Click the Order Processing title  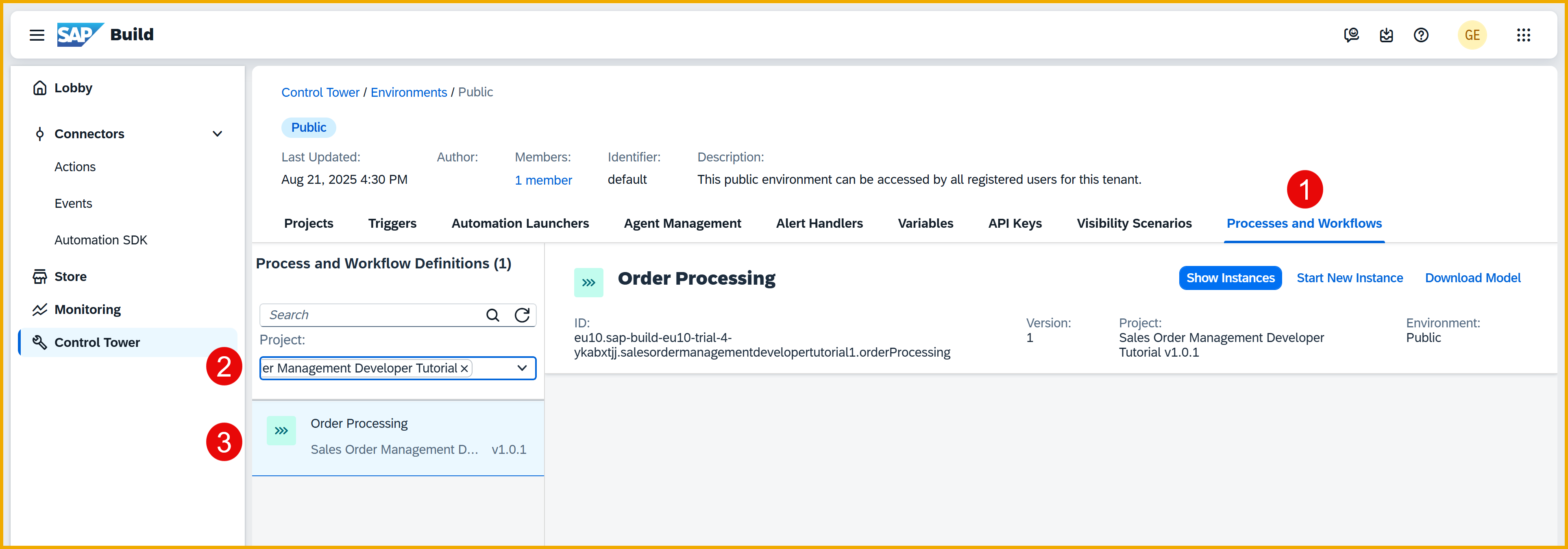696,278
